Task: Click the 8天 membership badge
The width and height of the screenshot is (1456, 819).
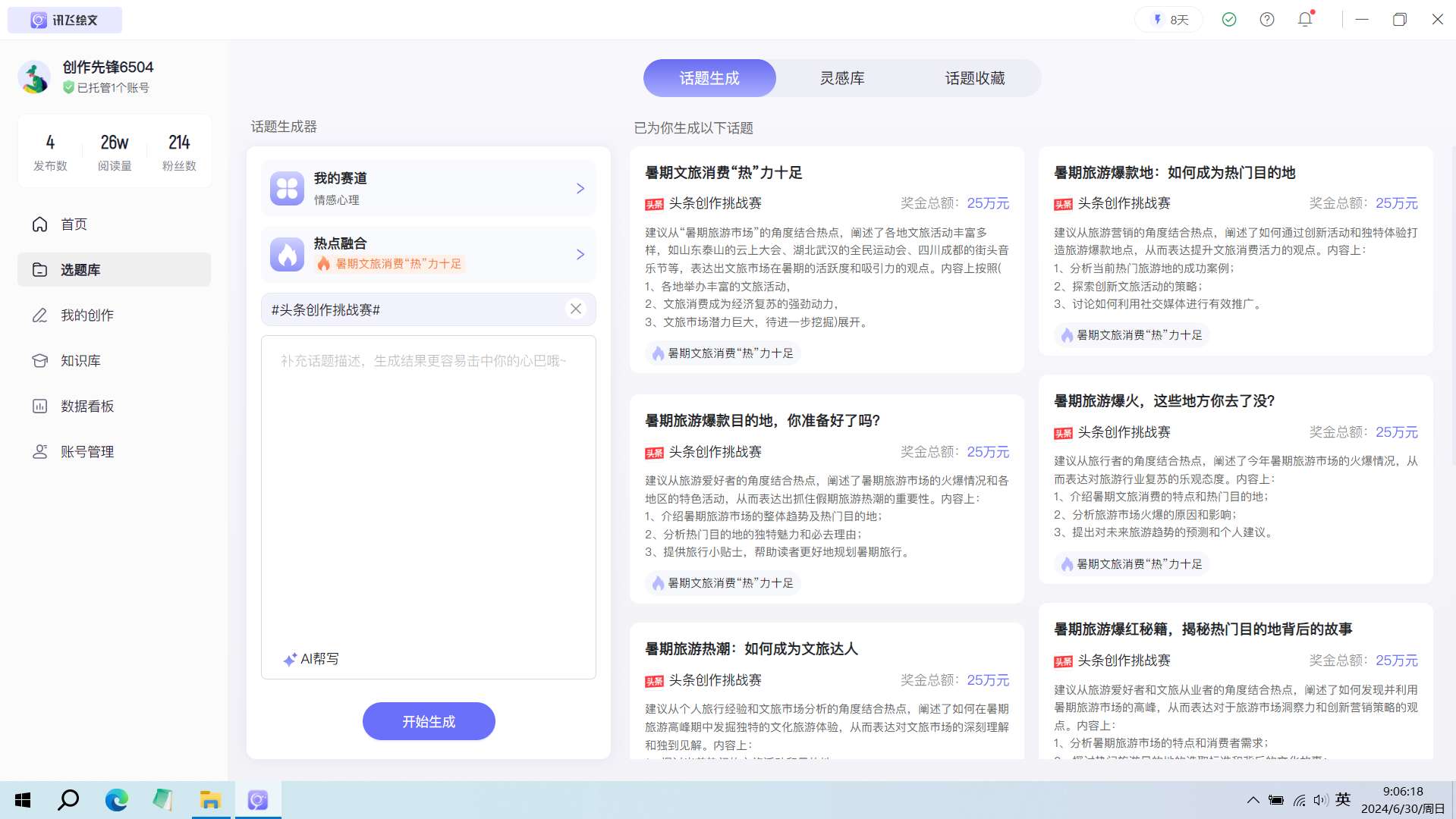Action: [x=1169, y=20]
